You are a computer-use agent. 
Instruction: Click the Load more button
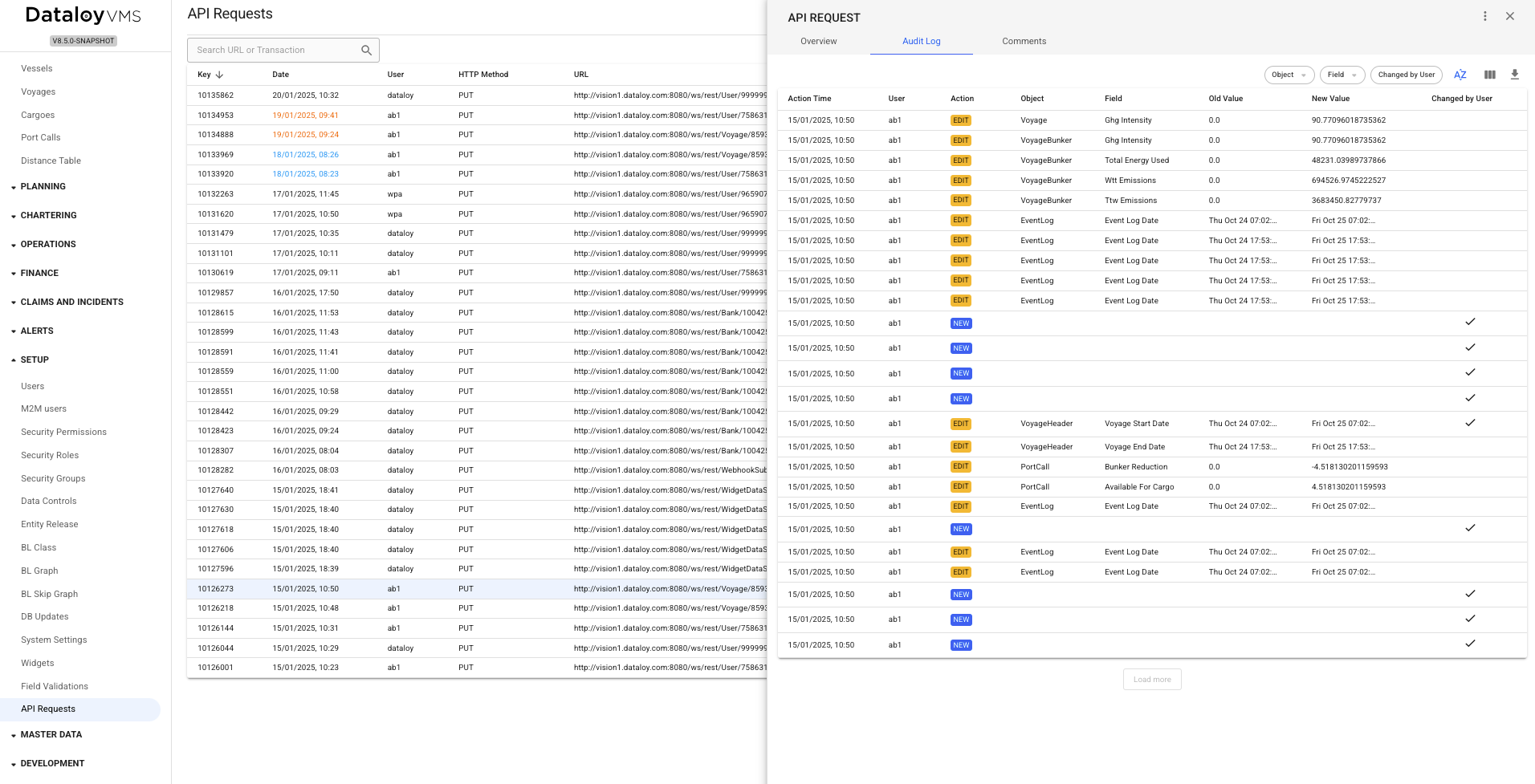[1151, 680]
